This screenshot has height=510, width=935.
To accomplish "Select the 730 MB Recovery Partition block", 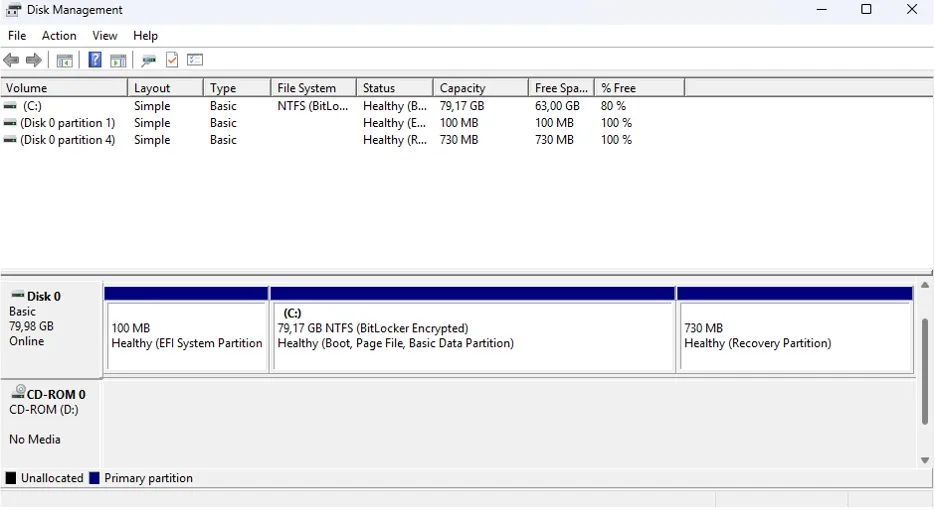I will [x=794, y=336].
